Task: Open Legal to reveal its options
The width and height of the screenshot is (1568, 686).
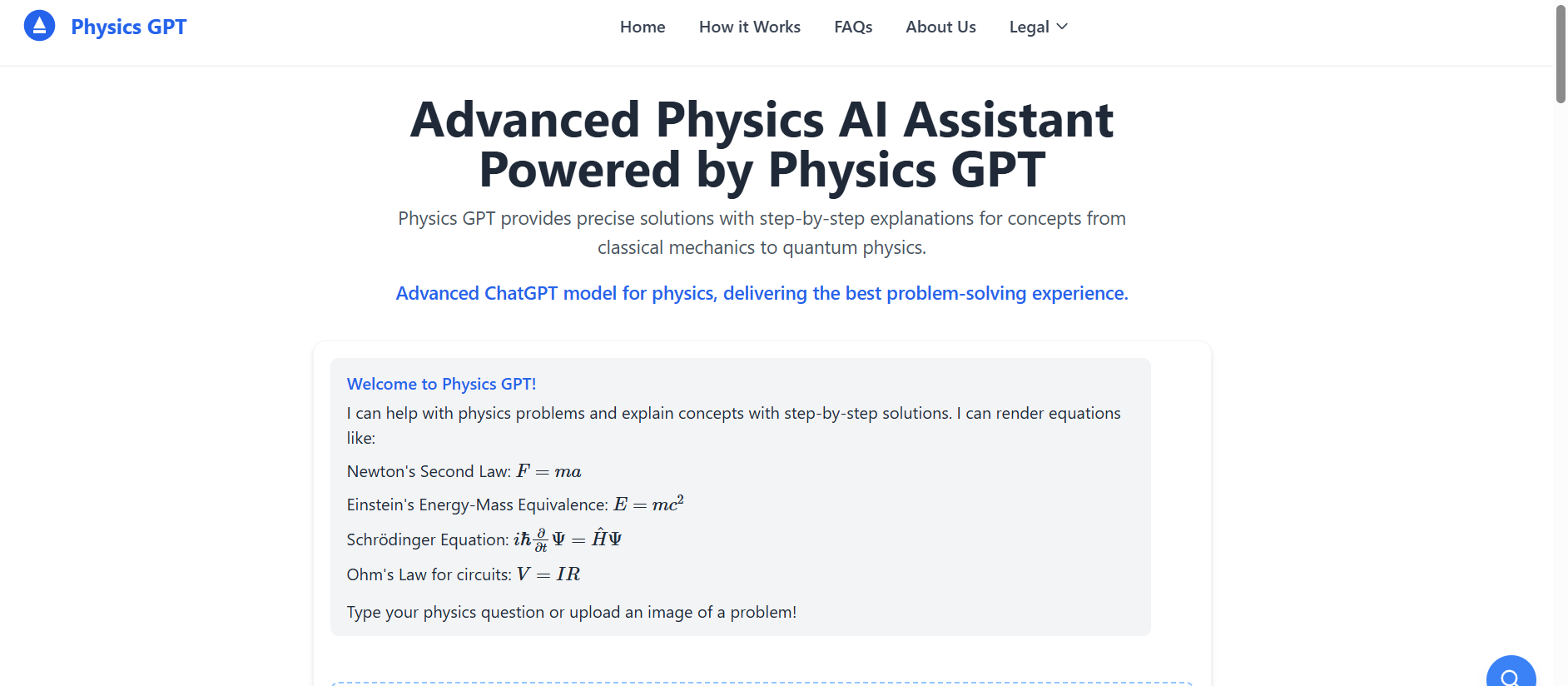Action: point(1037,27)
